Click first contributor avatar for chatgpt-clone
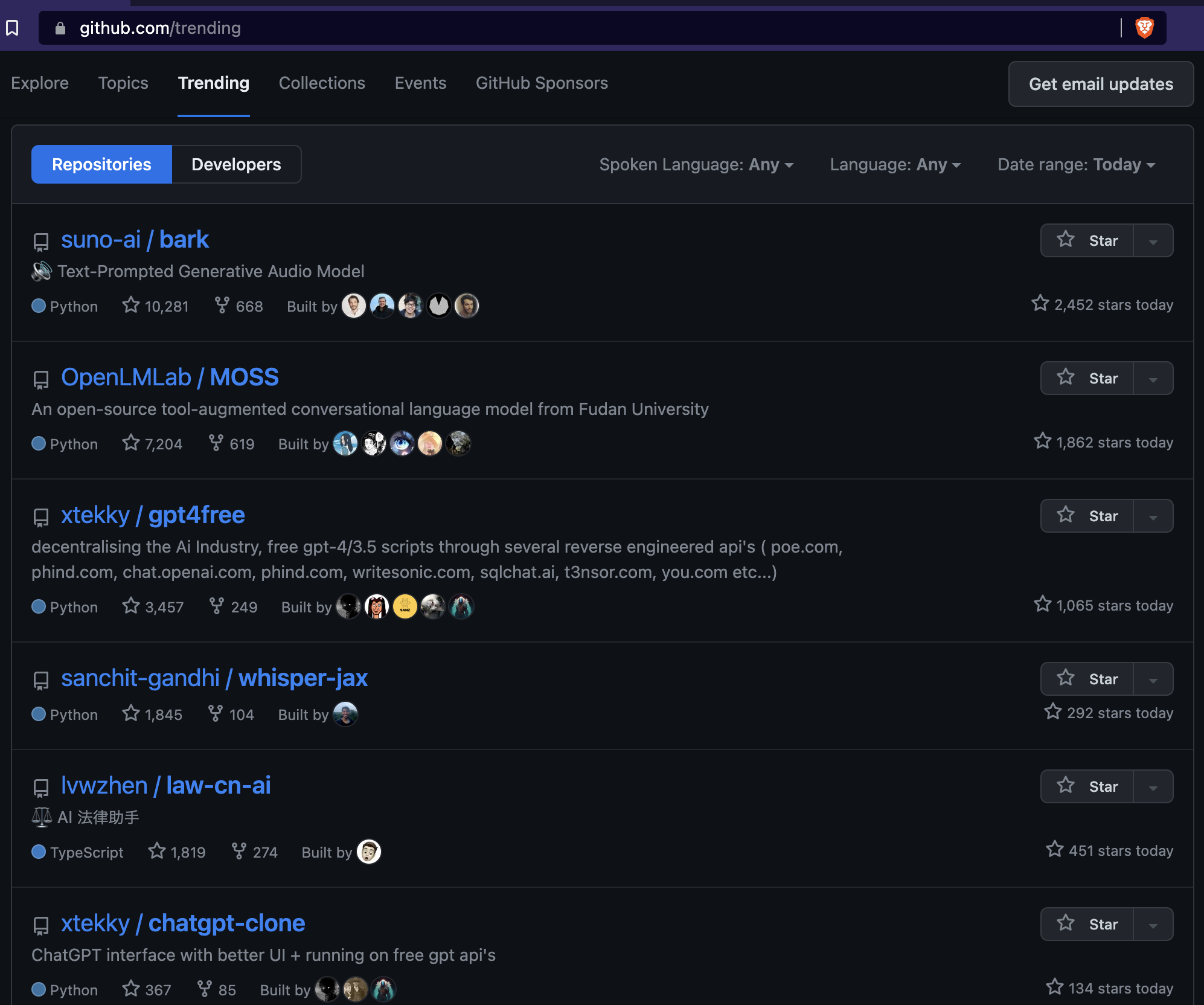1204x1005 pixels. point(327,989)
